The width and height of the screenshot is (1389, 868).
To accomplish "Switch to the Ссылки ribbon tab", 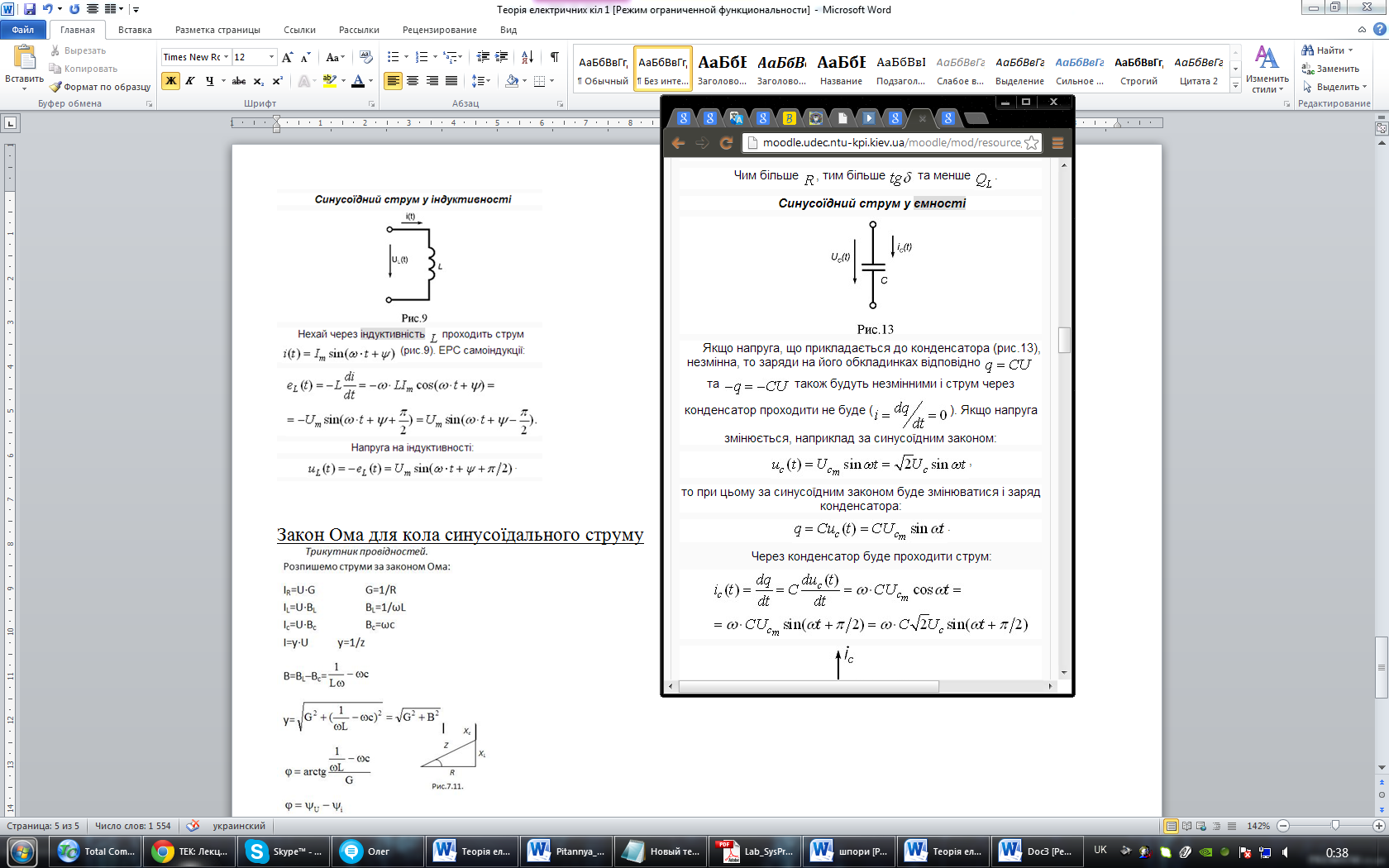I will point(299,30).
